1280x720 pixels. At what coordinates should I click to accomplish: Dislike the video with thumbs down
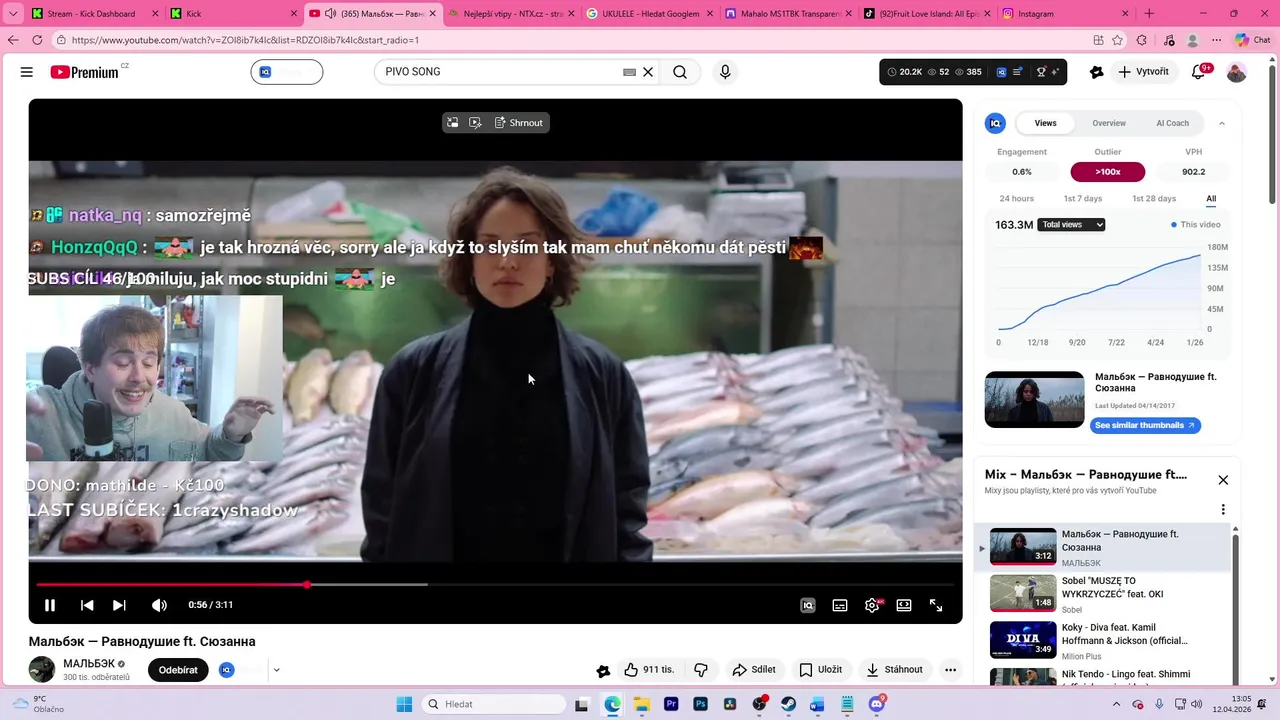tap(701, 670)
